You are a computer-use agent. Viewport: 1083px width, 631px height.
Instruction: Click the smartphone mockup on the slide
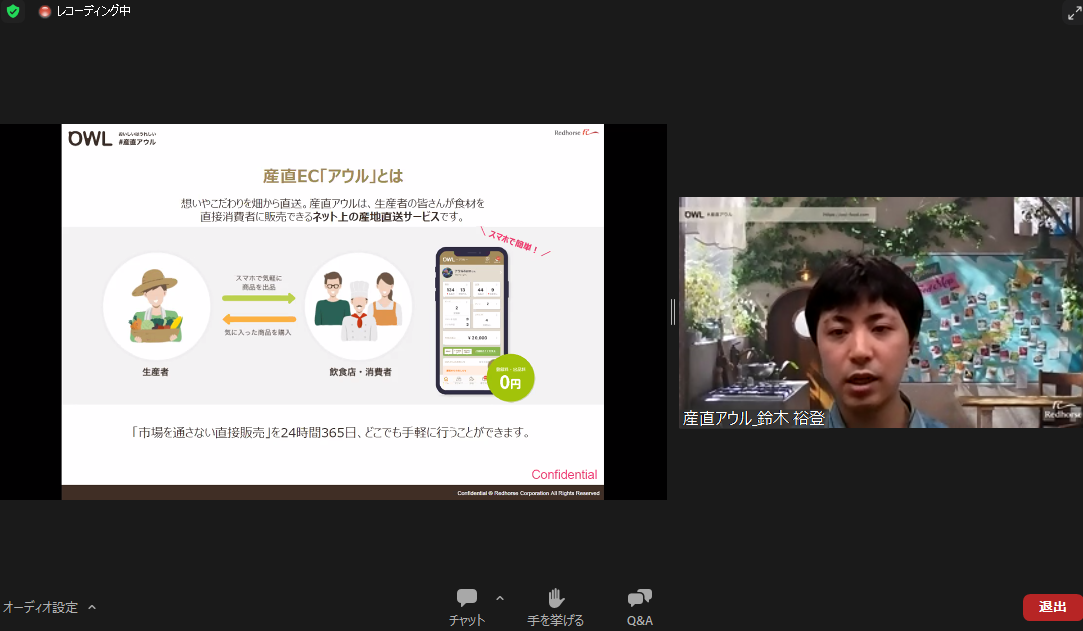pyautogui.click(x=472, y=320)
